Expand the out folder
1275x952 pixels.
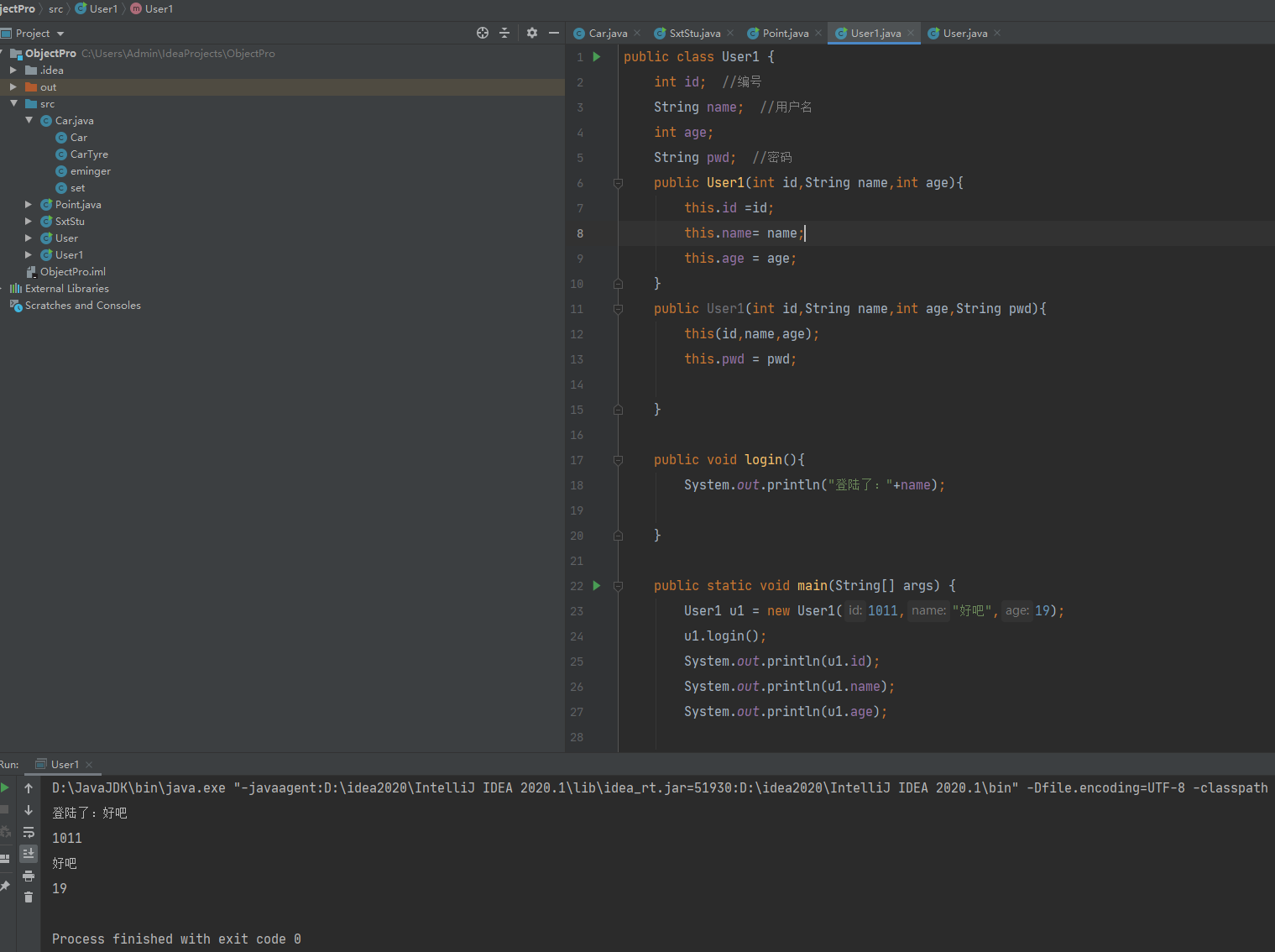pos(13,87)
